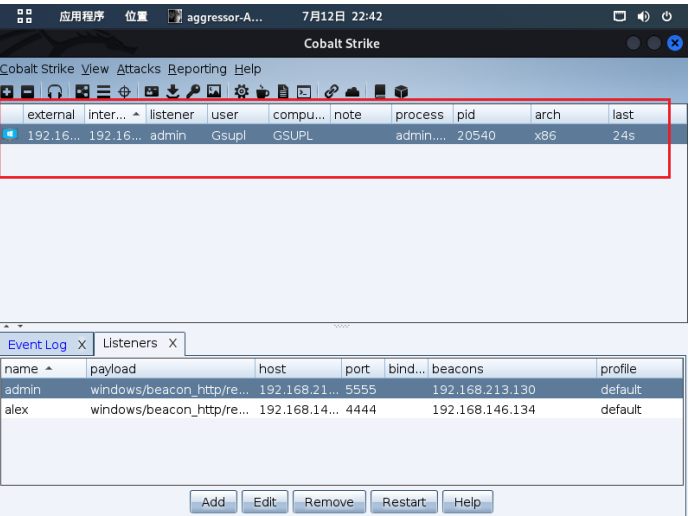Open About via the cube icon

[401, 92]
